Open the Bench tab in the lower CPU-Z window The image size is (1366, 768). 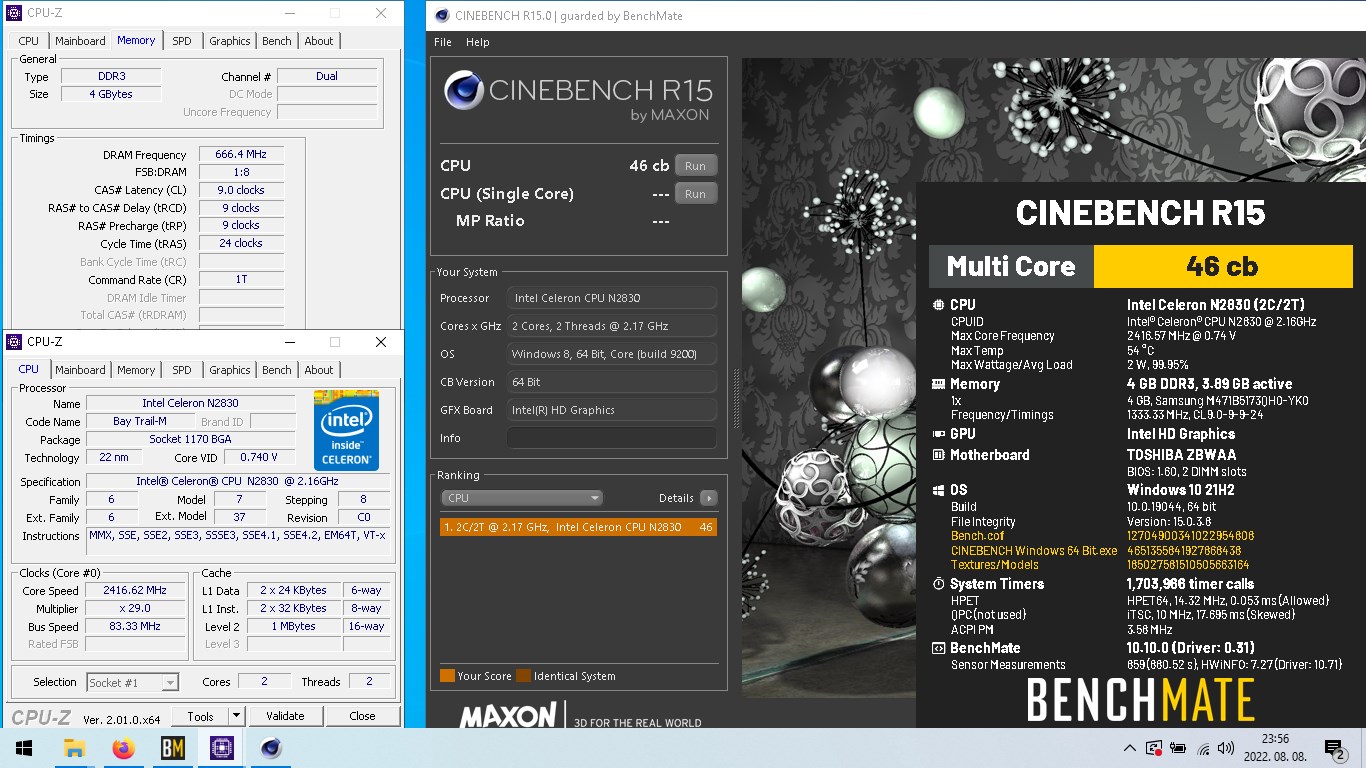coord(277,370)
